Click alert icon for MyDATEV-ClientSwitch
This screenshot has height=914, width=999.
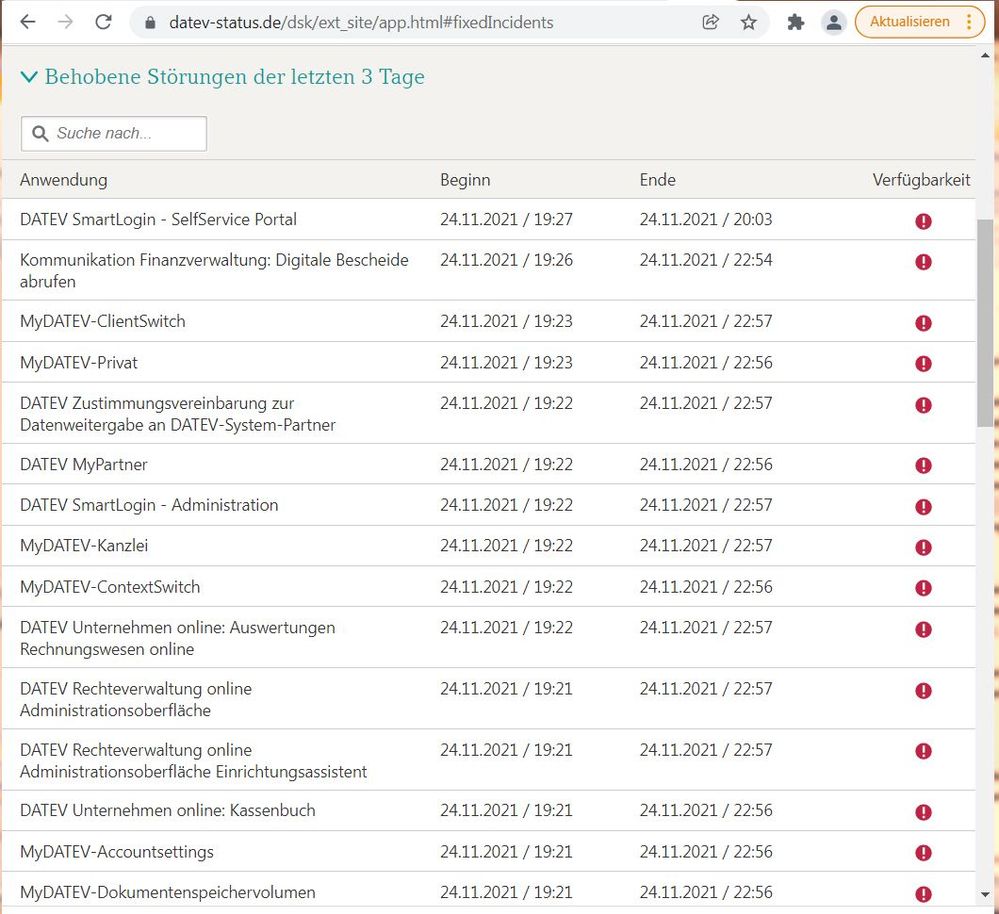[x=923, y=323]
